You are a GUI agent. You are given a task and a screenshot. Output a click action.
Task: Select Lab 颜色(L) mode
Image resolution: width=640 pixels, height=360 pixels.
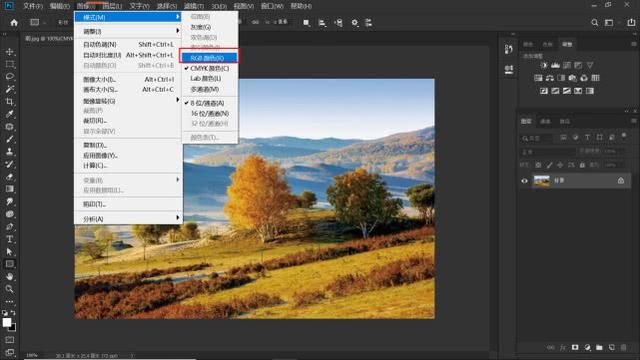[210, 78]
